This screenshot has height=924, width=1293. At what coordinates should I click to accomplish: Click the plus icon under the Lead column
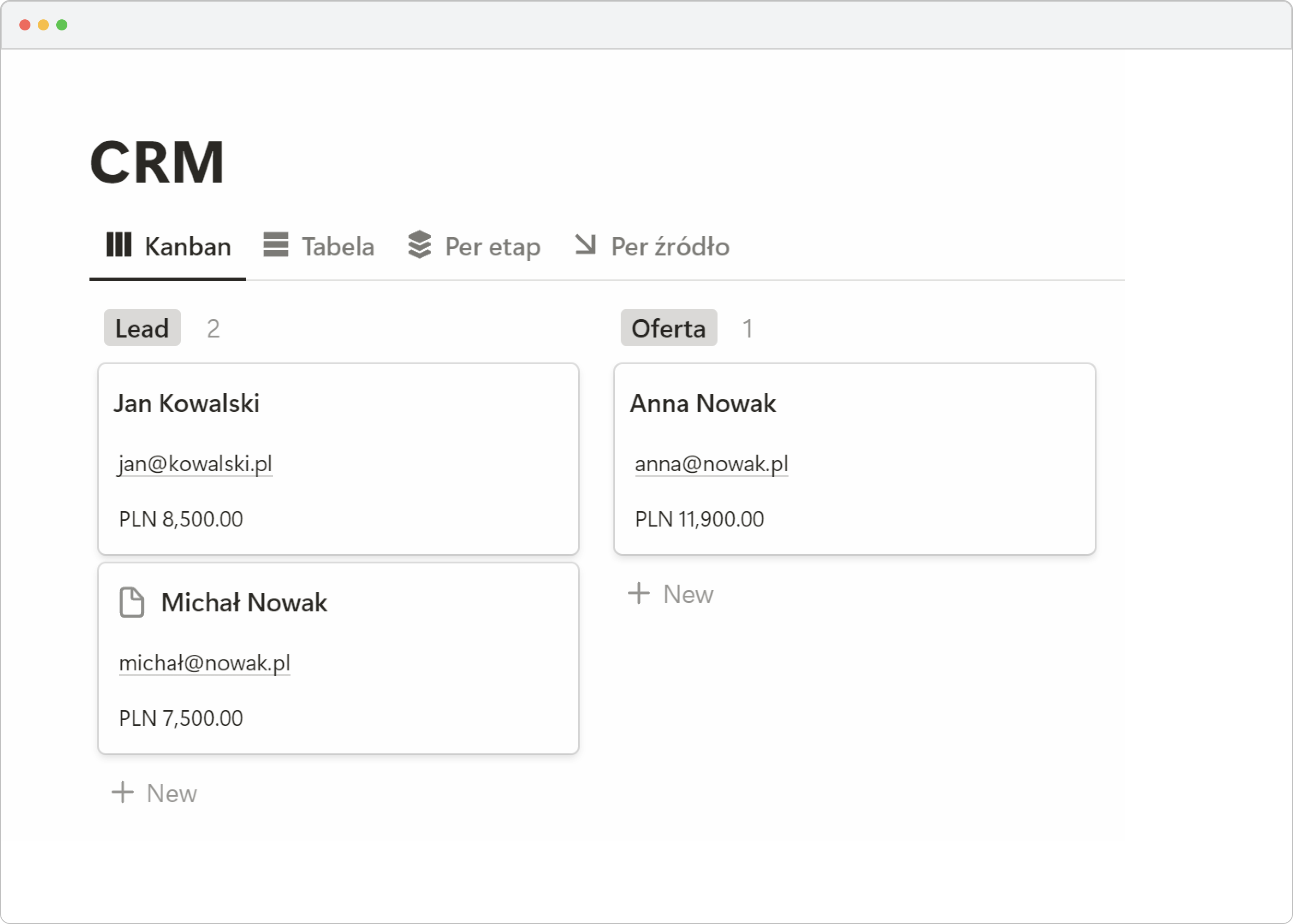[122, 793]
